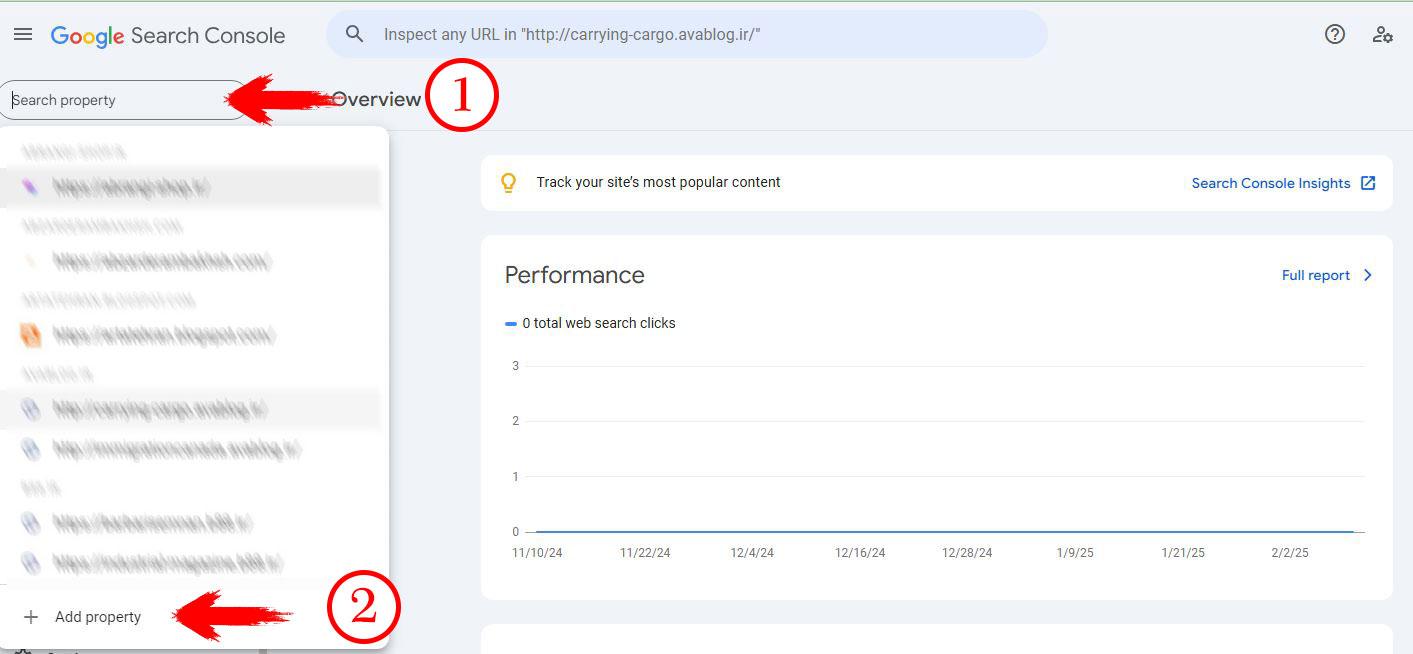
Task: Click the 0 total web search clicks legend
Action: point(590,323)
